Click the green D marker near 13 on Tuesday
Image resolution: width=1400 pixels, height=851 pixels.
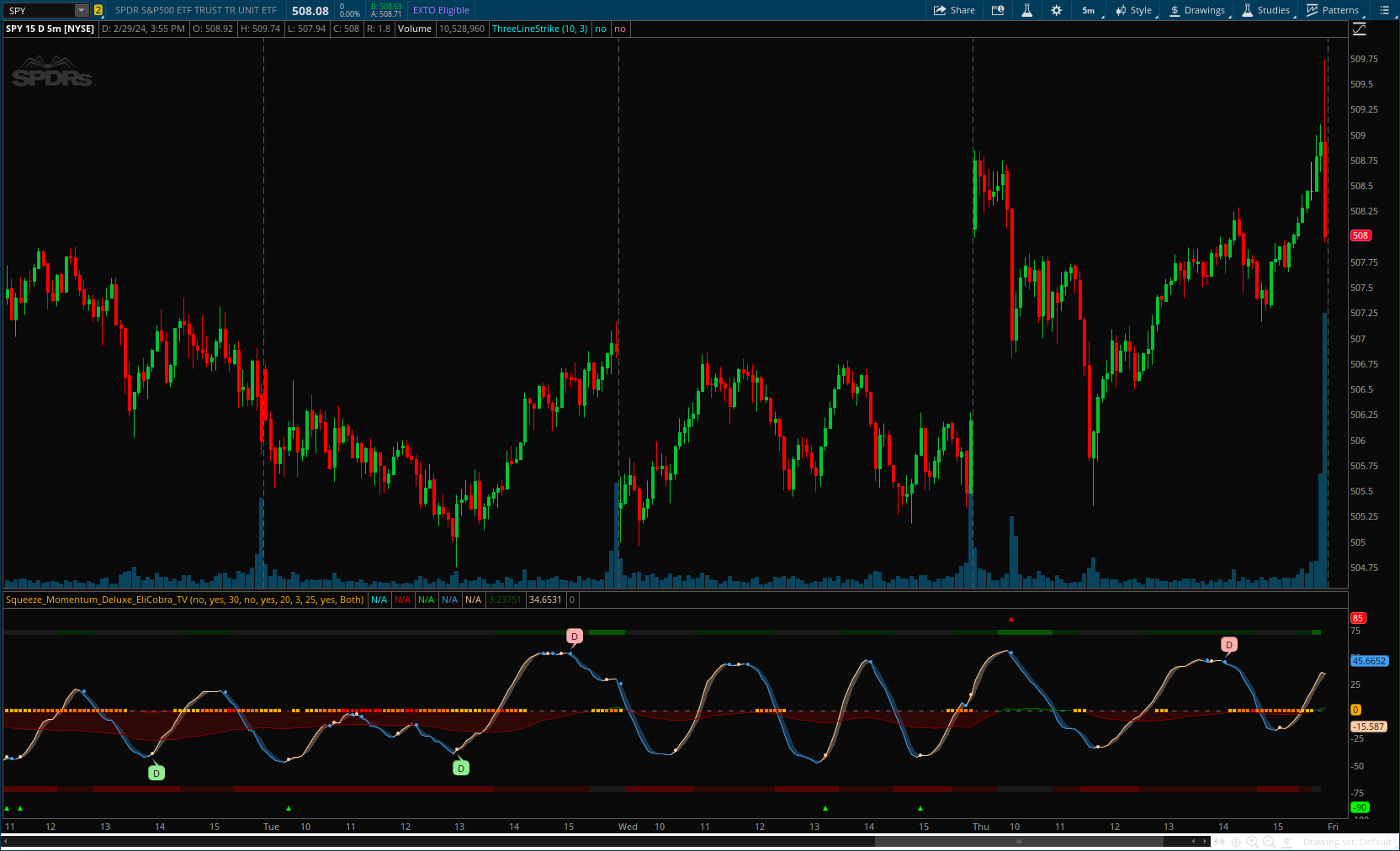click(x=461, y=768)
